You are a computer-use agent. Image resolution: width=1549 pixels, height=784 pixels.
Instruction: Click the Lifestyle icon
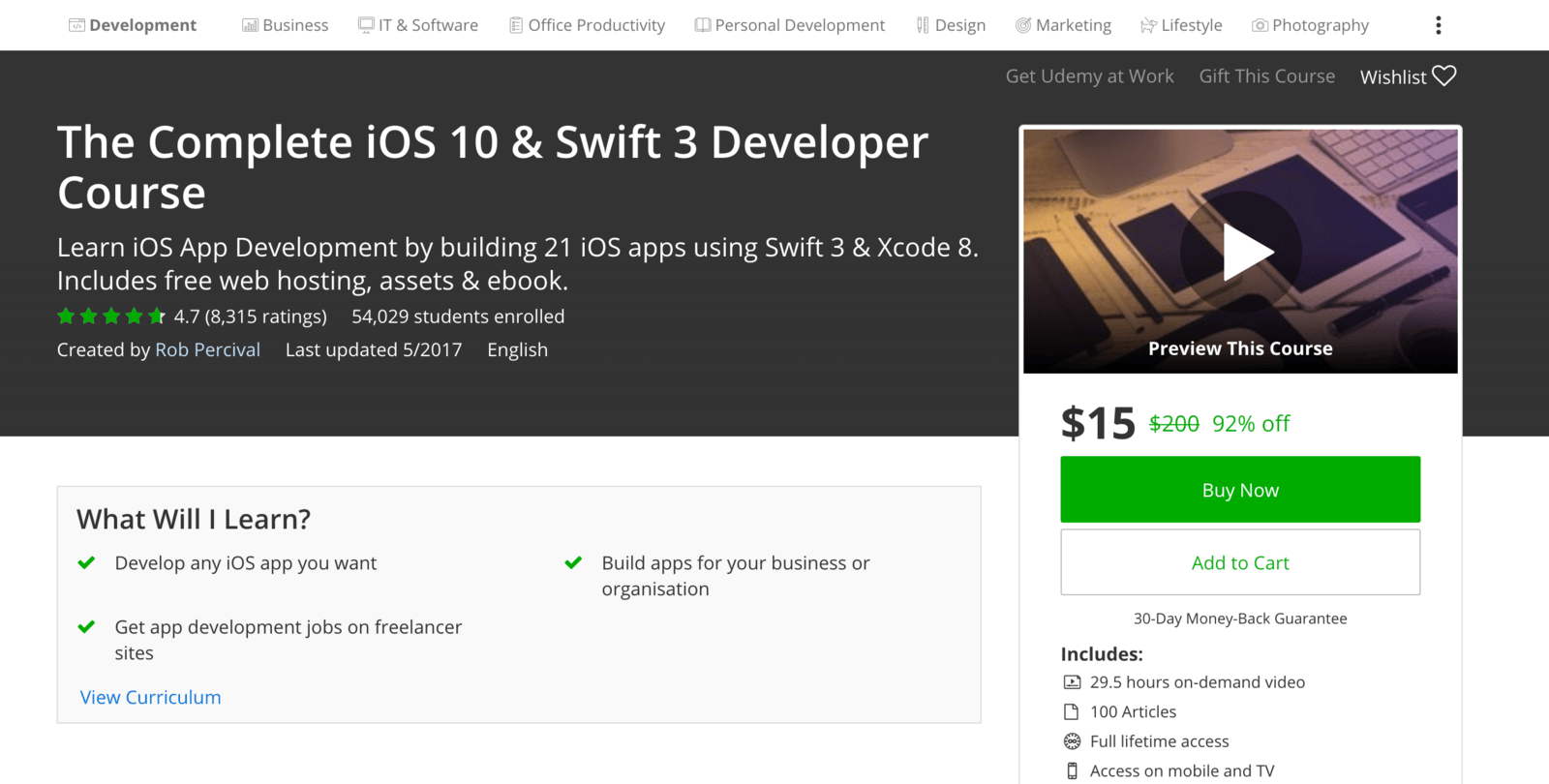click(1148, 25)
